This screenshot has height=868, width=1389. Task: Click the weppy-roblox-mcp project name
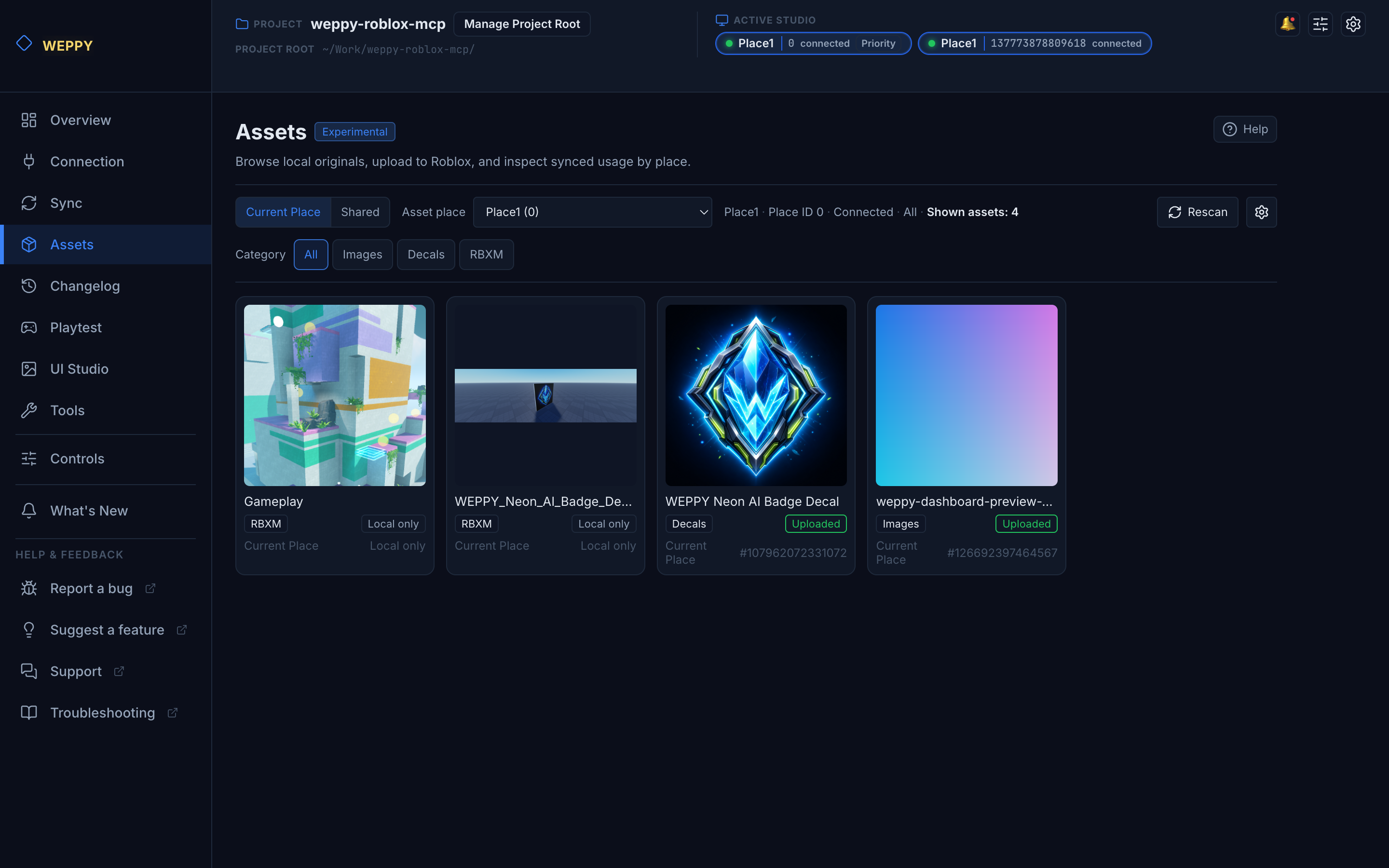click(x=378, y=24)
